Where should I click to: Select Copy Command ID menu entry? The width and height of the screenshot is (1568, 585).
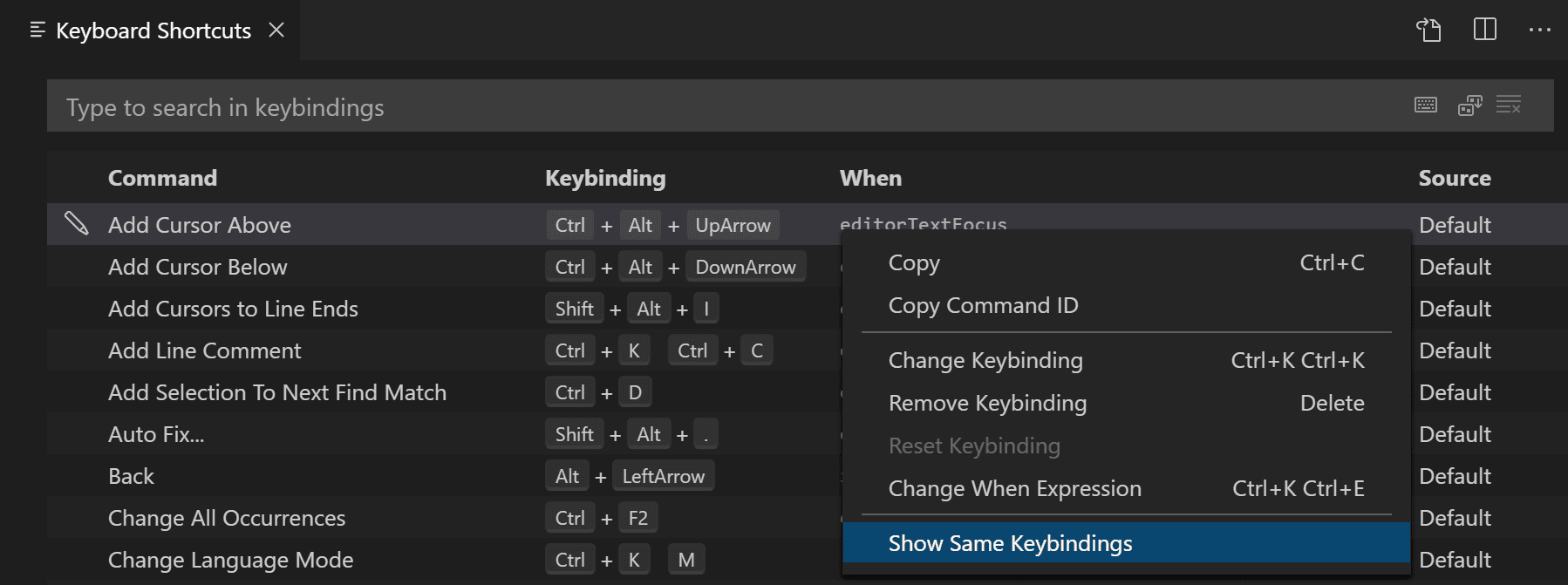983,306
